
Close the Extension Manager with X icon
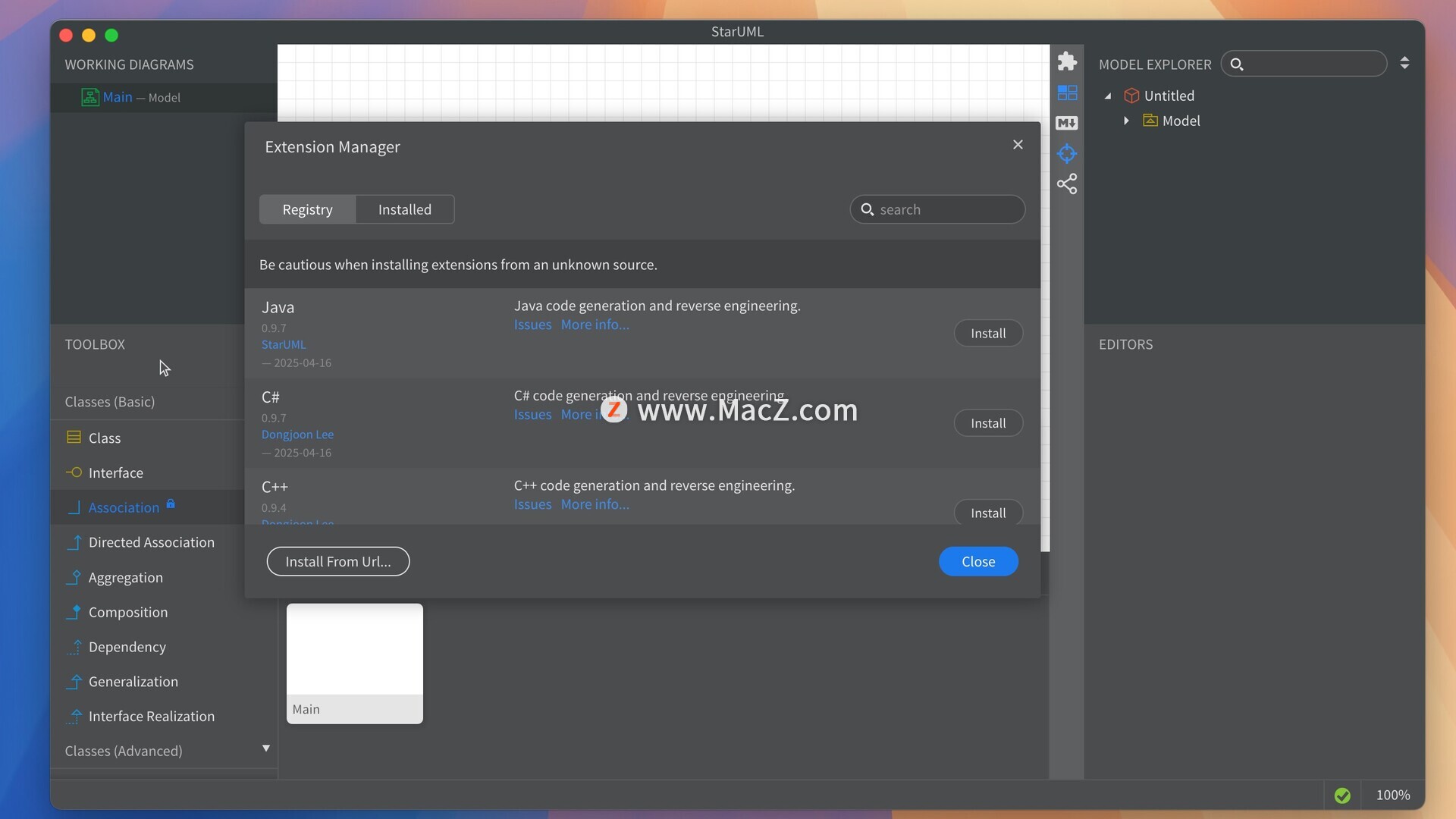[1018, 145]
